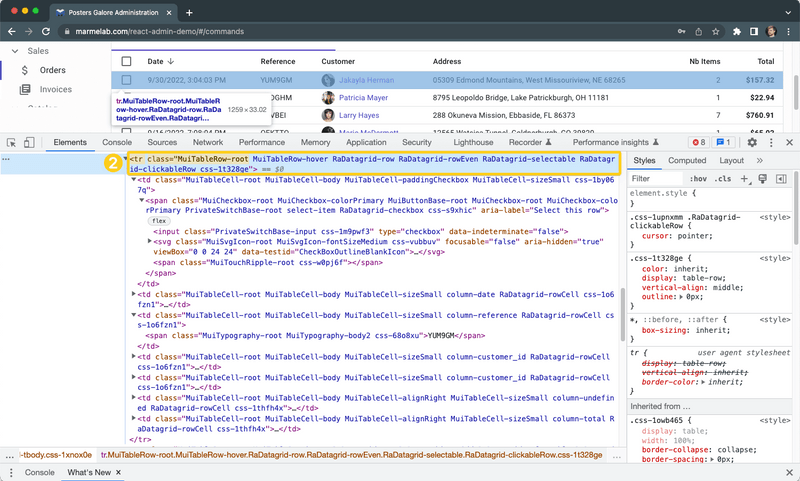This screenshot has height=481, width=800.
Task: Click the blue issues count badge
Action: [725, 143]
